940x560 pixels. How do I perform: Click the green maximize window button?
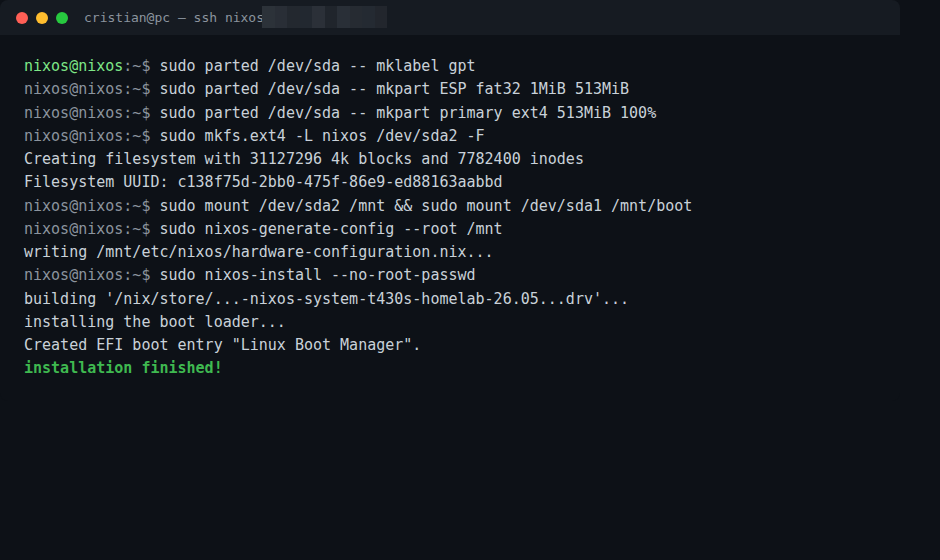click(62, 18)
